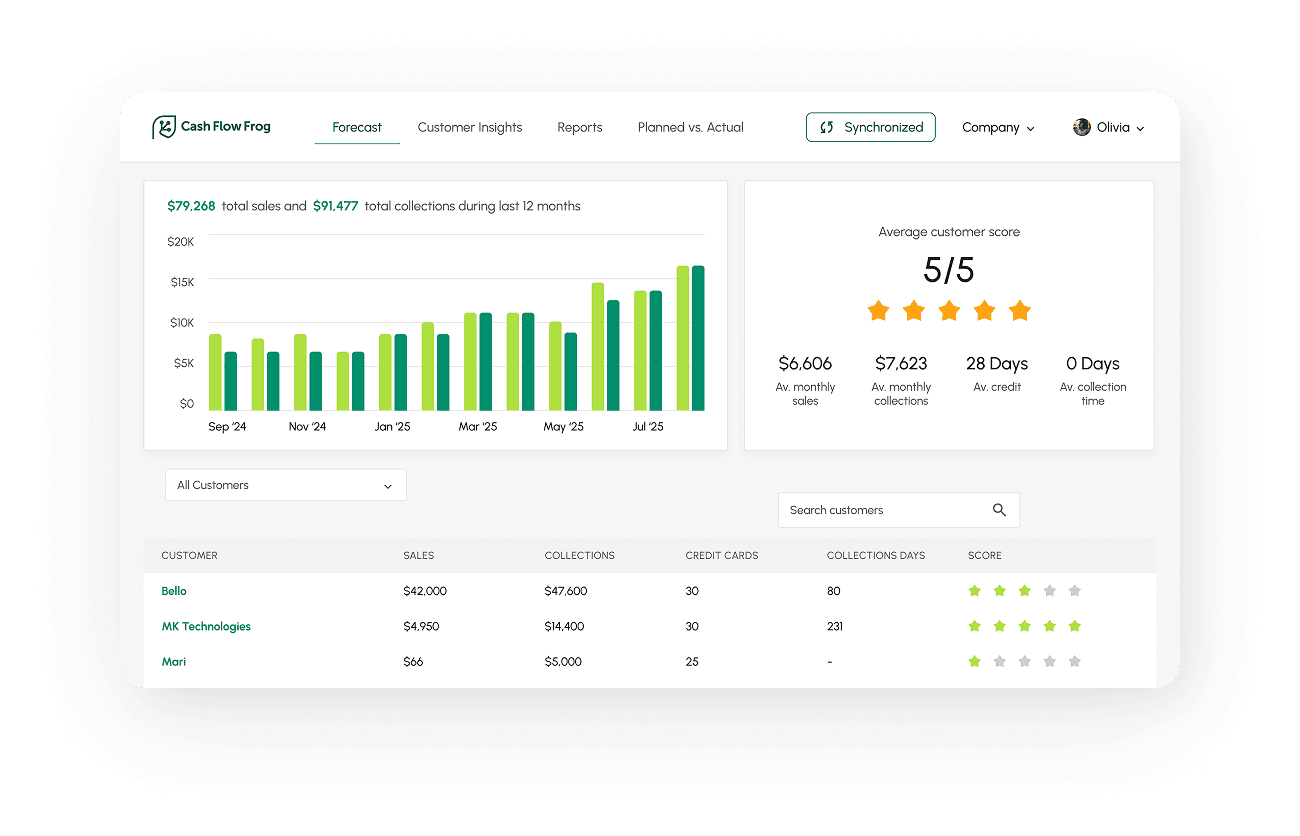This screenshot has height=836, width=1300.
Task: Click the sync arrows icon in Synchronized button
Action: [827, 127]
